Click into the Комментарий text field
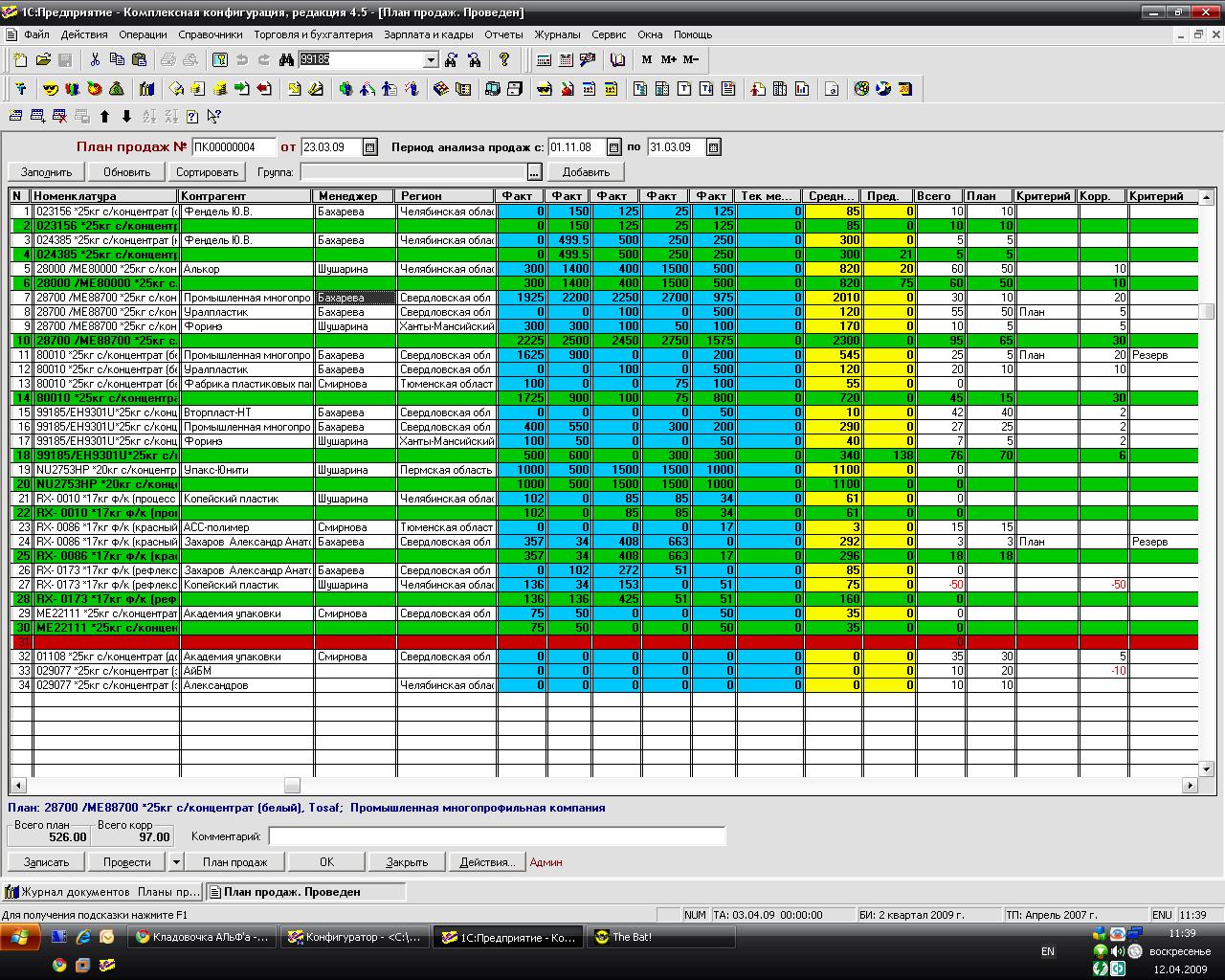This screenshot has height=980, width=1225. (x=496, y=836)
